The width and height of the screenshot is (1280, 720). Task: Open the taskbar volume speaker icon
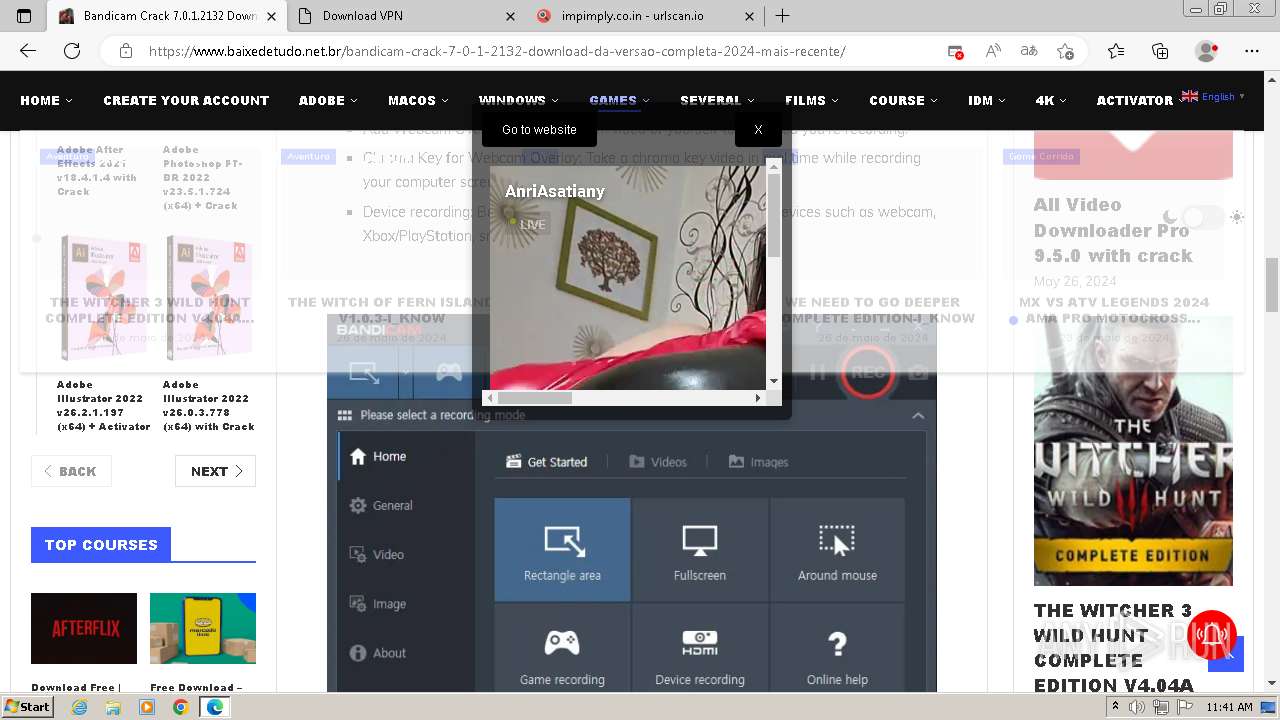pyautogui.click(x=1137, y=707)
